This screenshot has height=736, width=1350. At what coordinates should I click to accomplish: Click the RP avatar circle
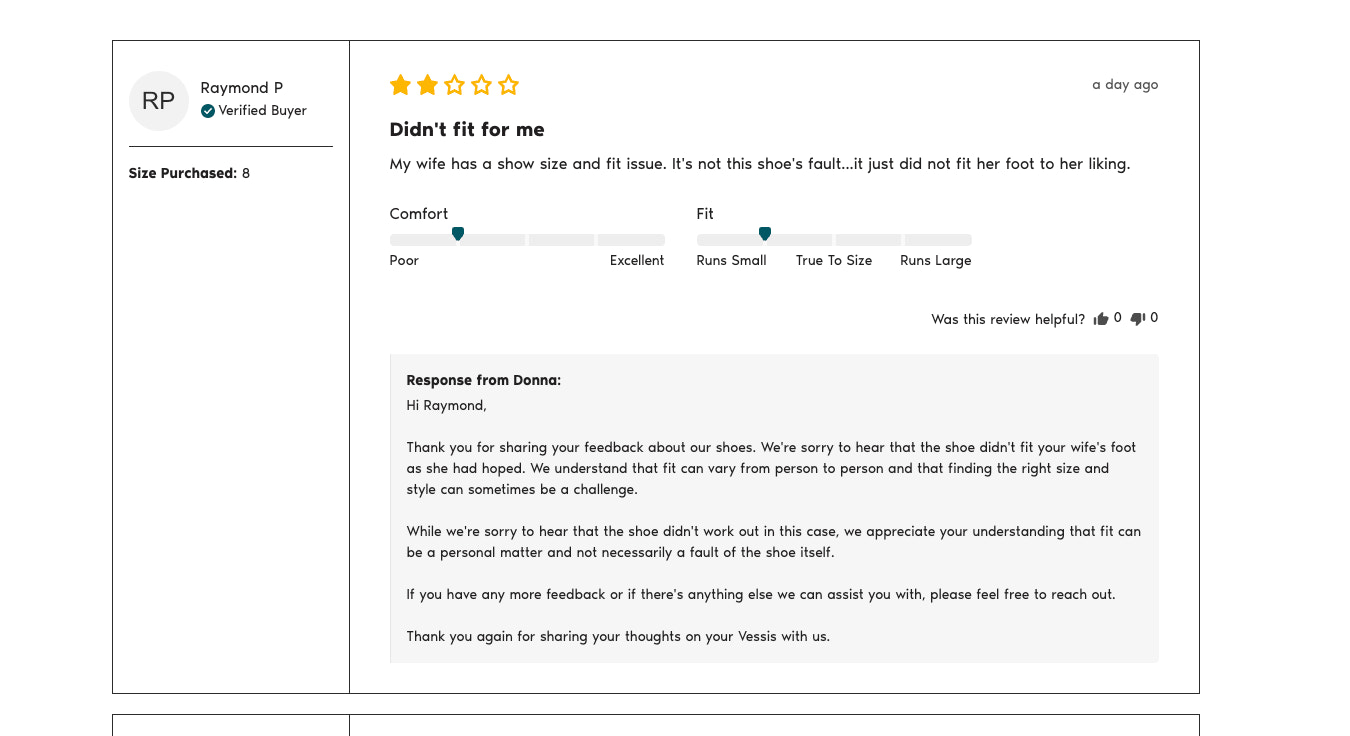(x=159, y=101)
